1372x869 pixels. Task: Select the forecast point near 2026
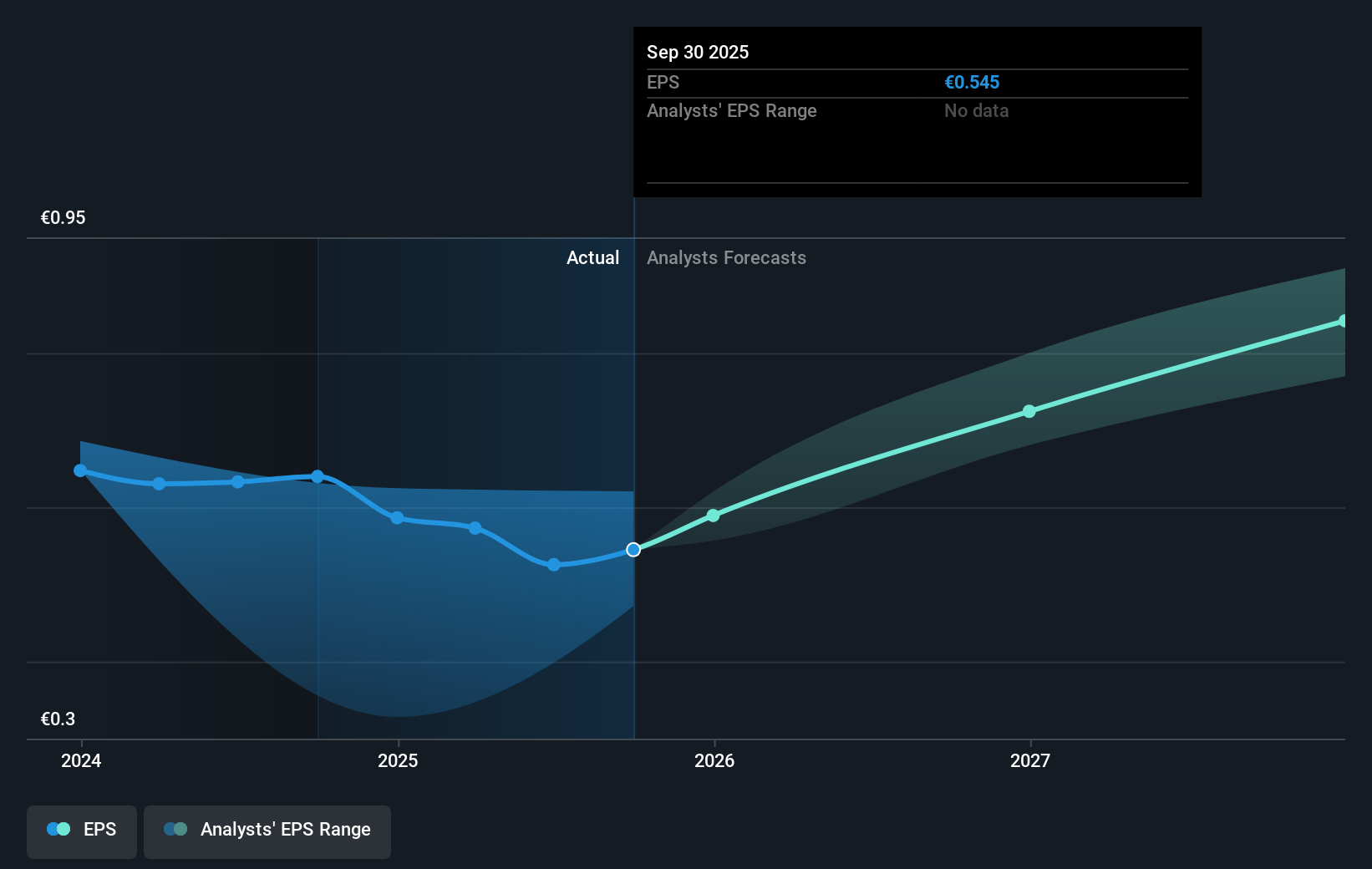click(x=713, y=516)
